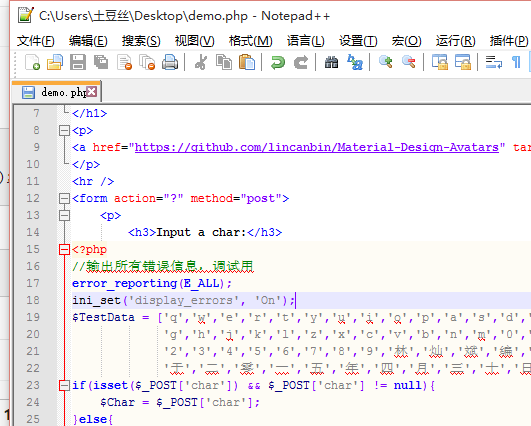This screenshot has width=531, height=426.
Task: Collapse the if(isset fold on line 23
Action: coord(64,385)
